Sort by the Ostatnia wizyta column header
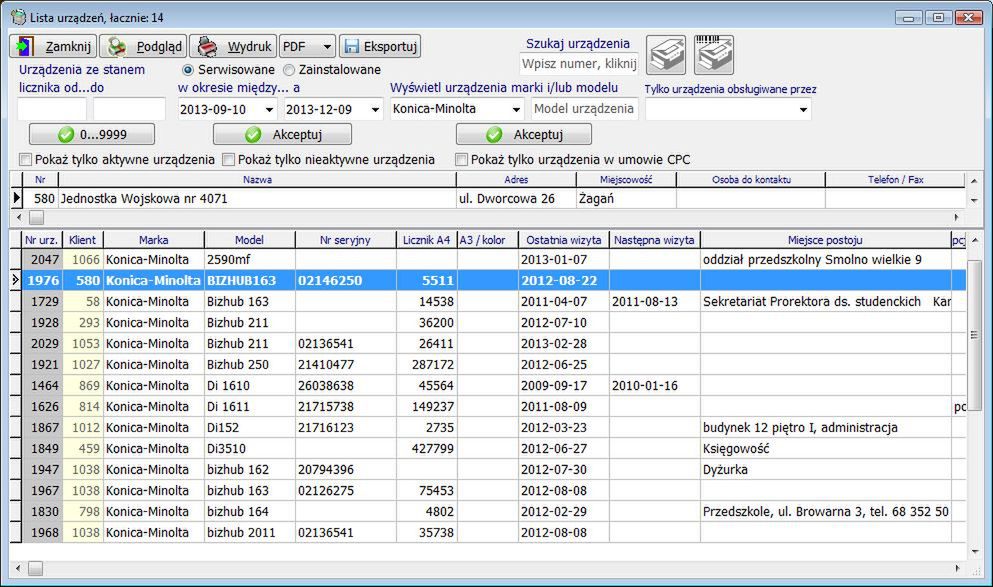Screen dimensions: 993x587 [x=564, y=240]
